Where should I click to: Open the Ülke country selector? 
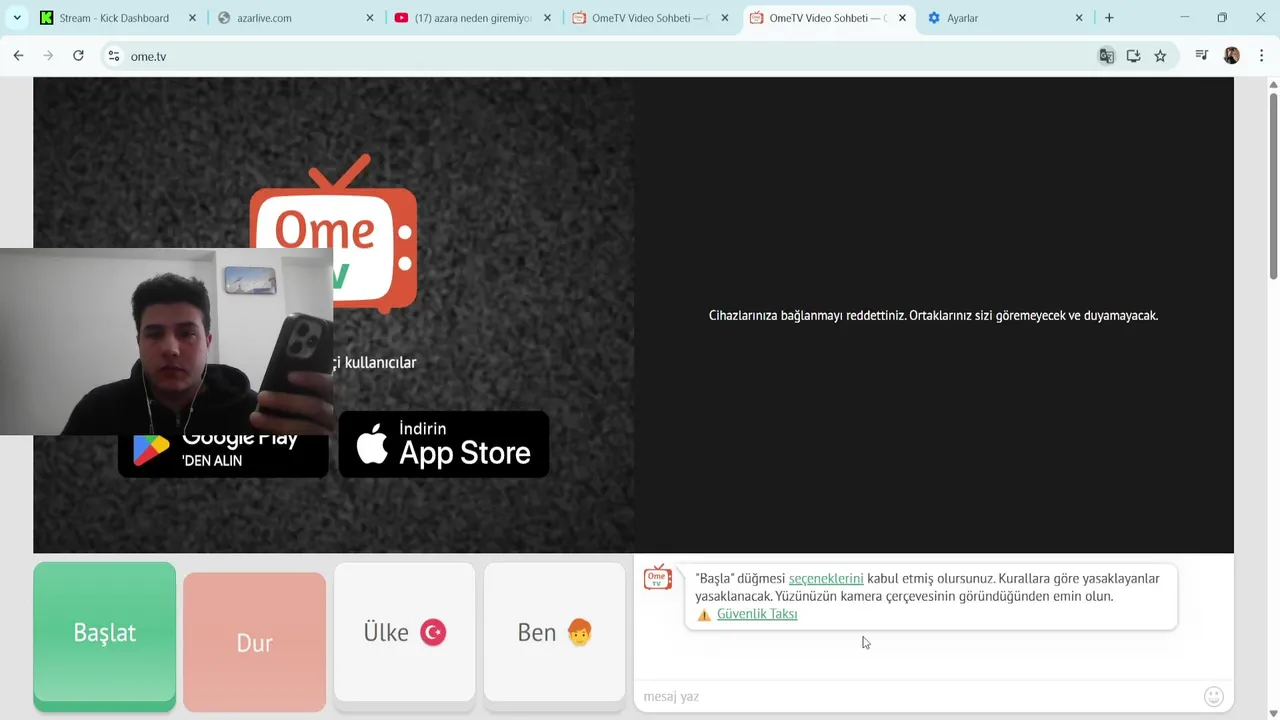[404, 633]
